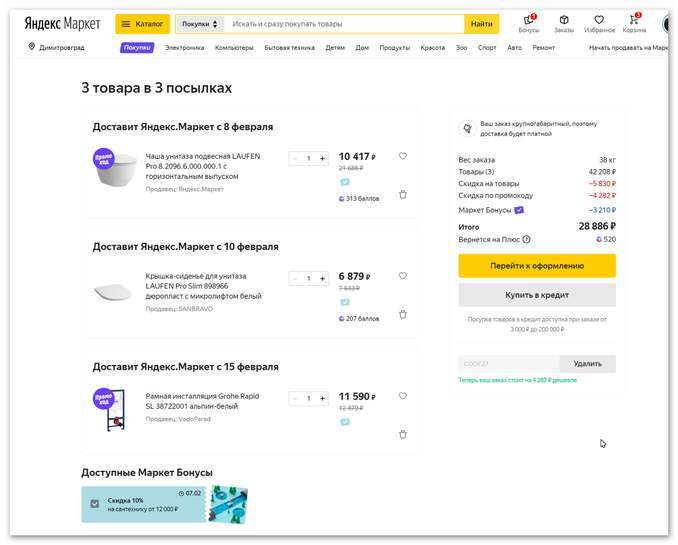
Task: Open the Корзина cart icon
Action: (x=634, y=22)
